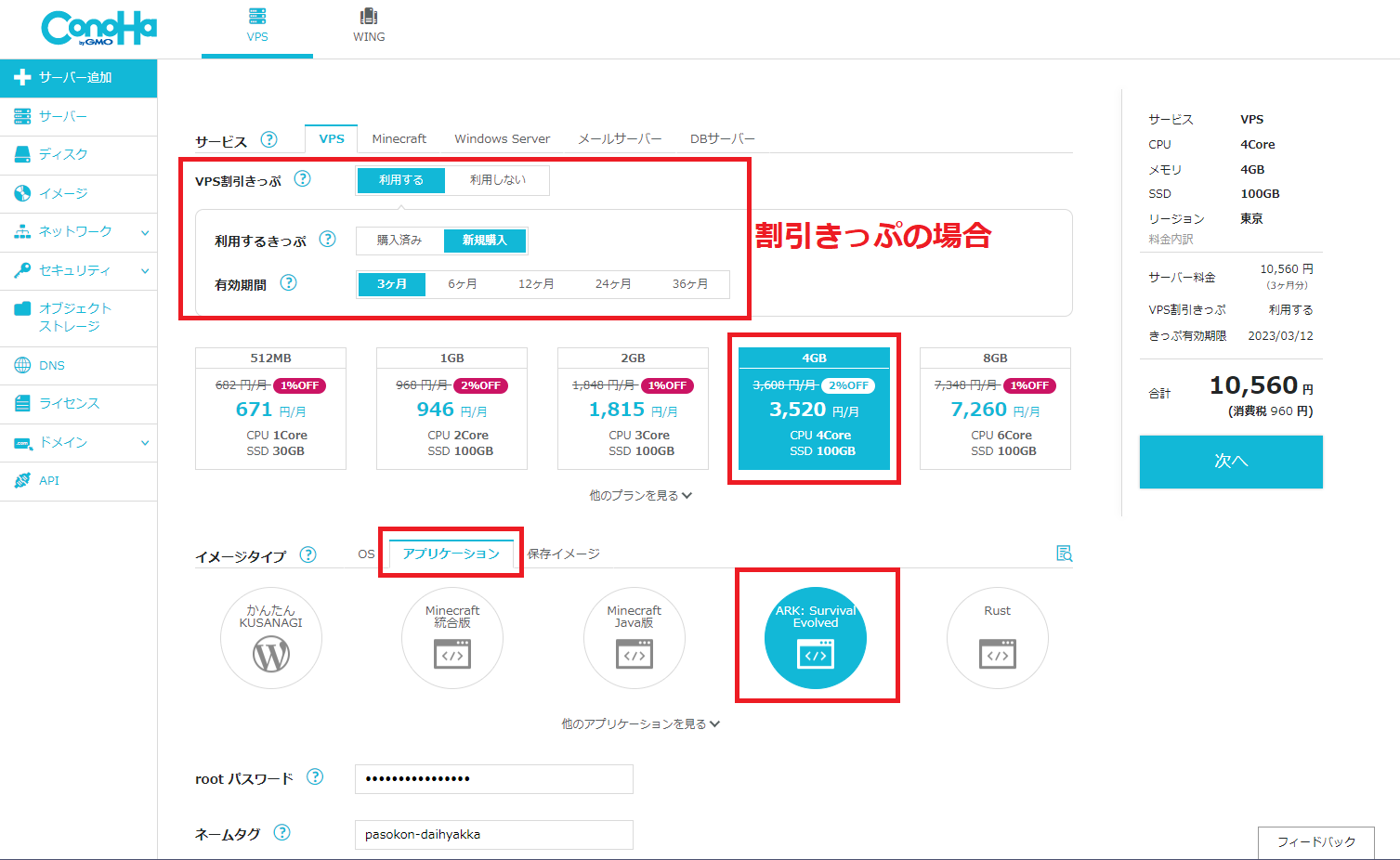Click into the ネームタグ input field
The height and width of the screenshot is (860, 1400).
[493, 835]
